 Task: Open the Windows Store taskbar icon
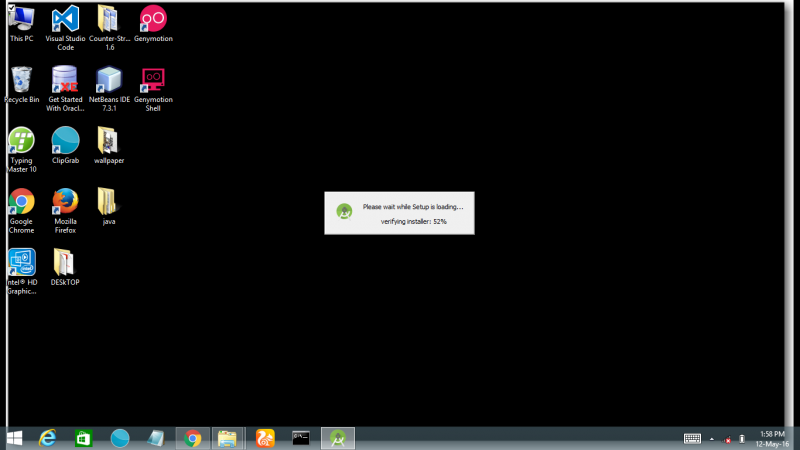[83, 438]
